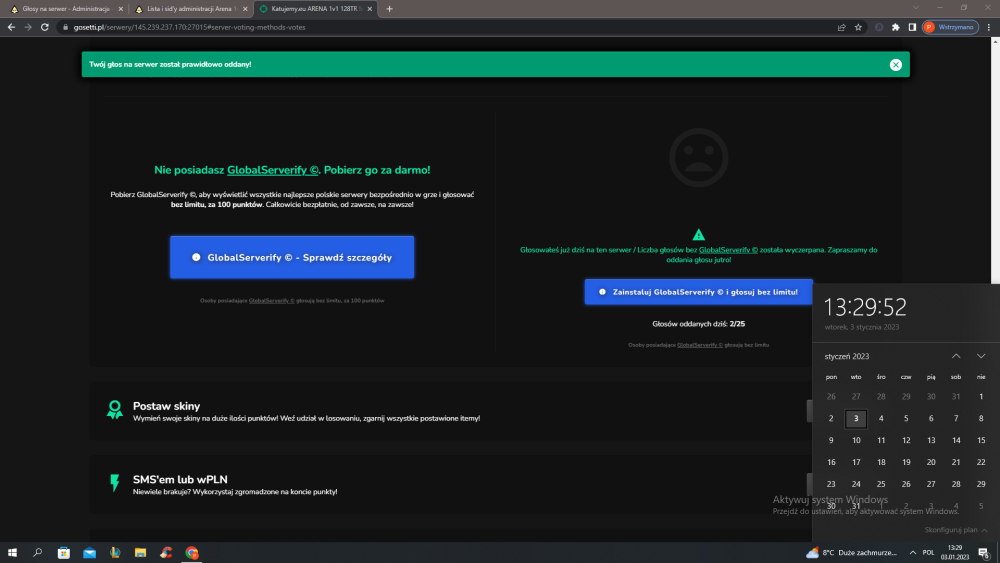Select January 3 in the calendar

pyautogui.click(x=856, y=418)
